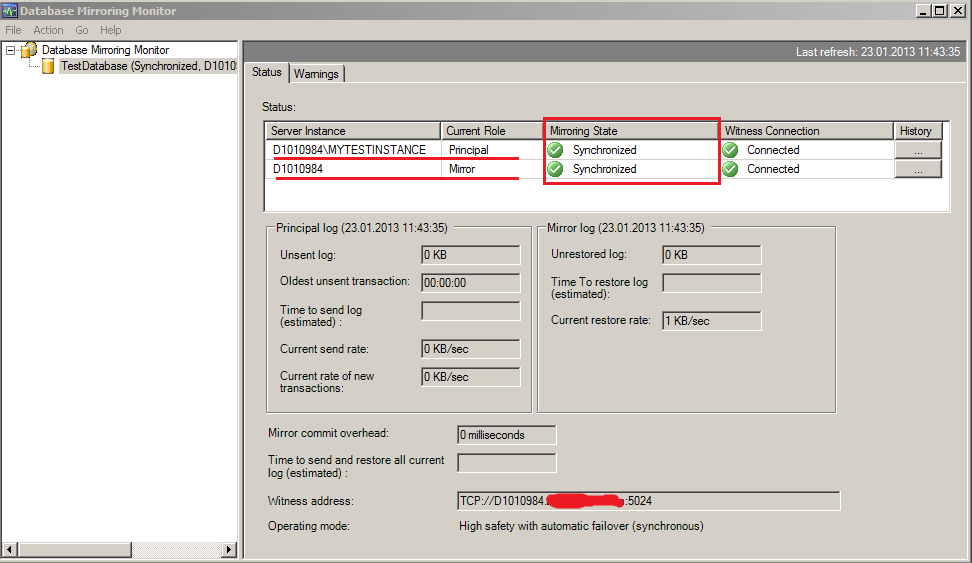Open History for the Mirror instance row
This screenshot has width=972, height=563.
click(918, 169)
